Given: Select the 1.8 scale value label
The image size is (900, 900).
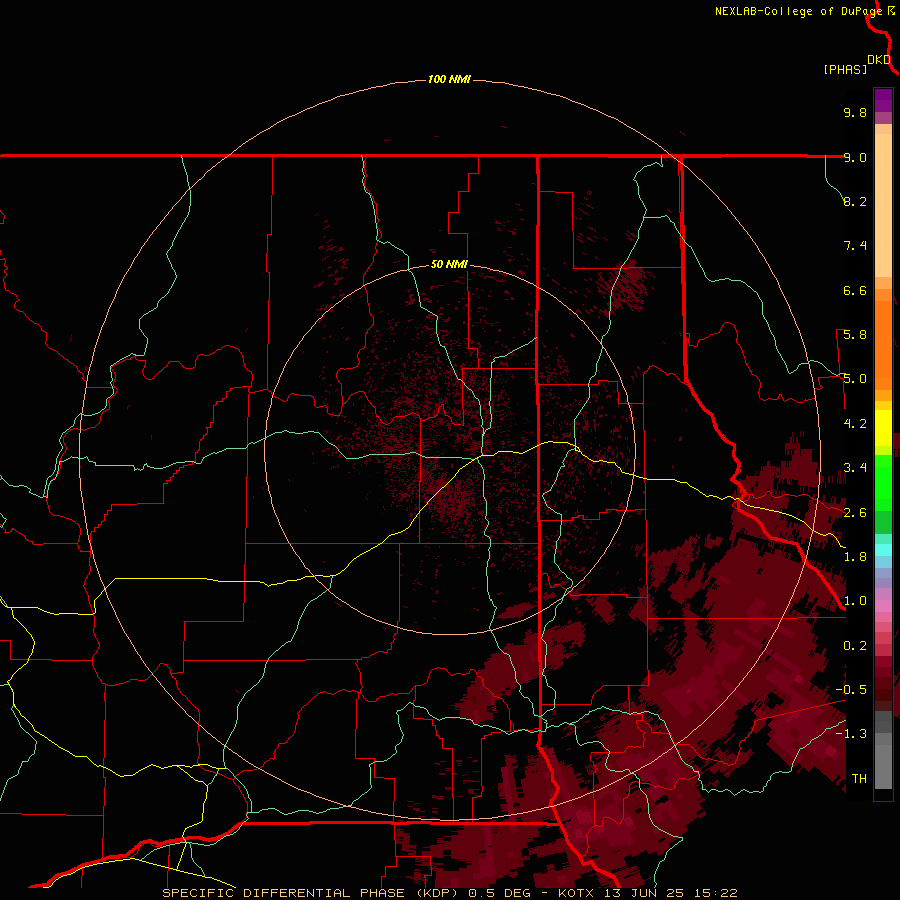Looking at the screenshot, I should click(855, 557).
